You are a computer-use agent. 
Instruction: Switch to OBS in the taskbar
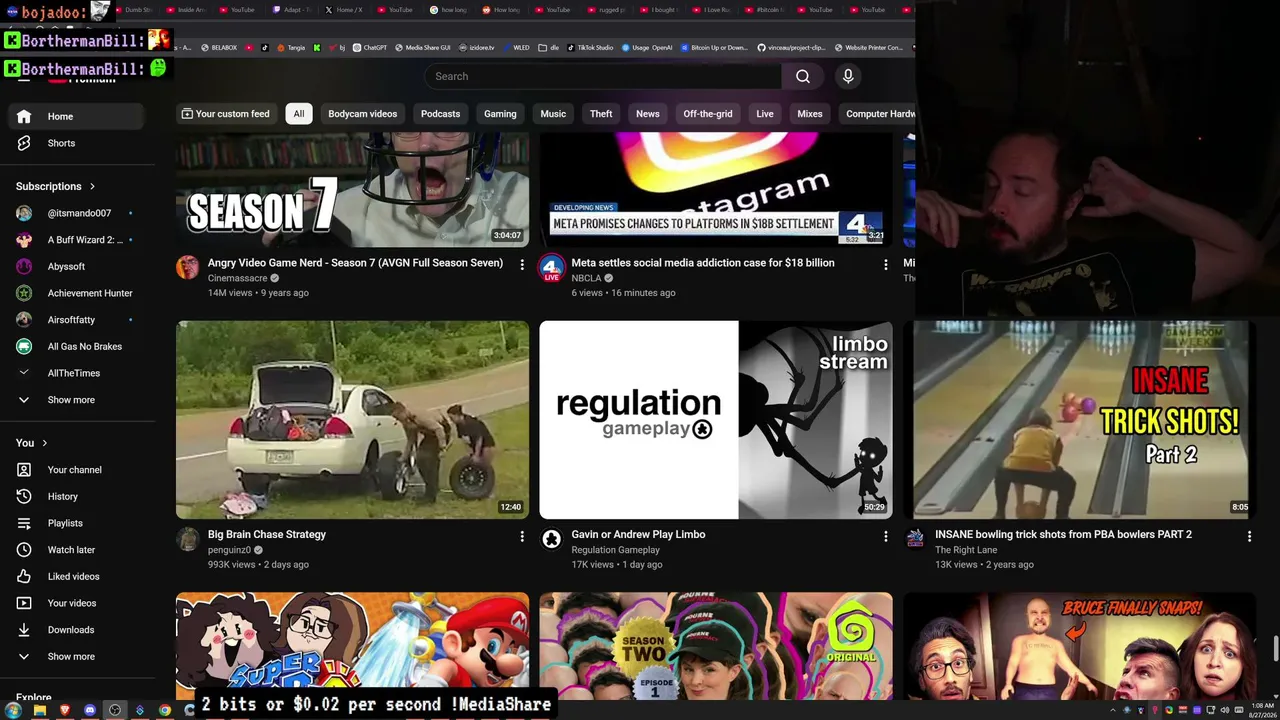115,710
